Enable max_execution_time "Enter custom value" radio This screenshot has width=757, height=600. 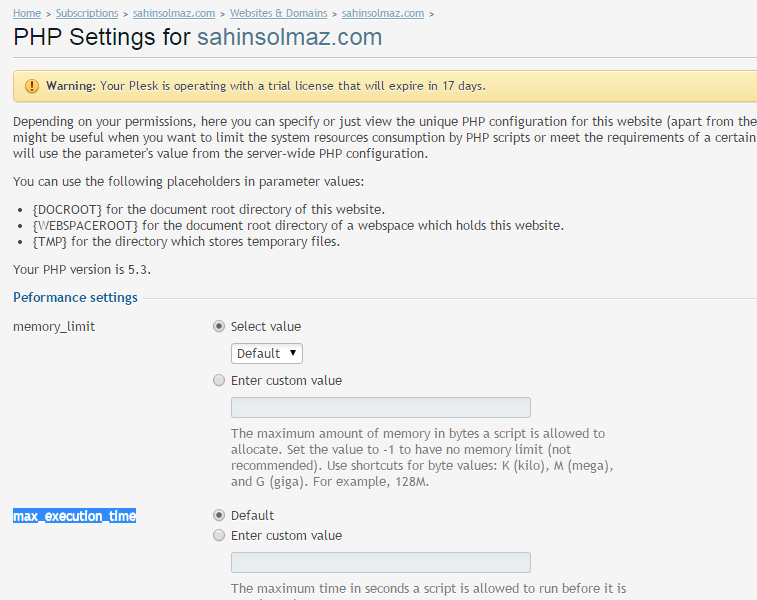click(219, 535)
